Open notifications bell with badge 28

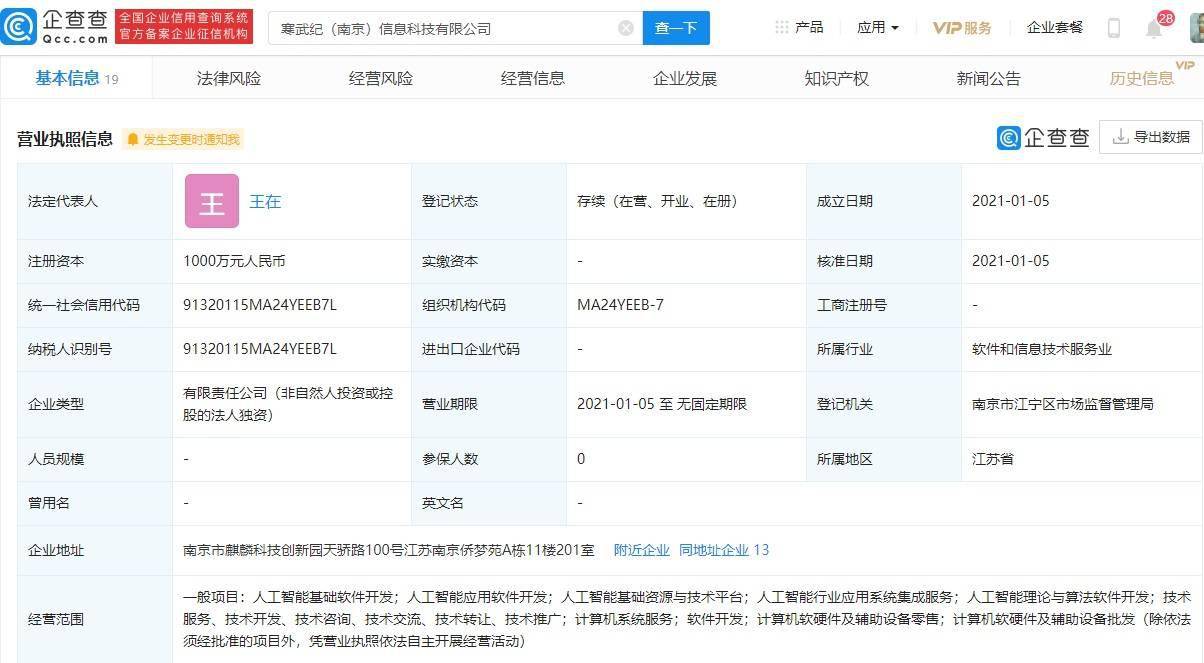(x=1154, y=28)
